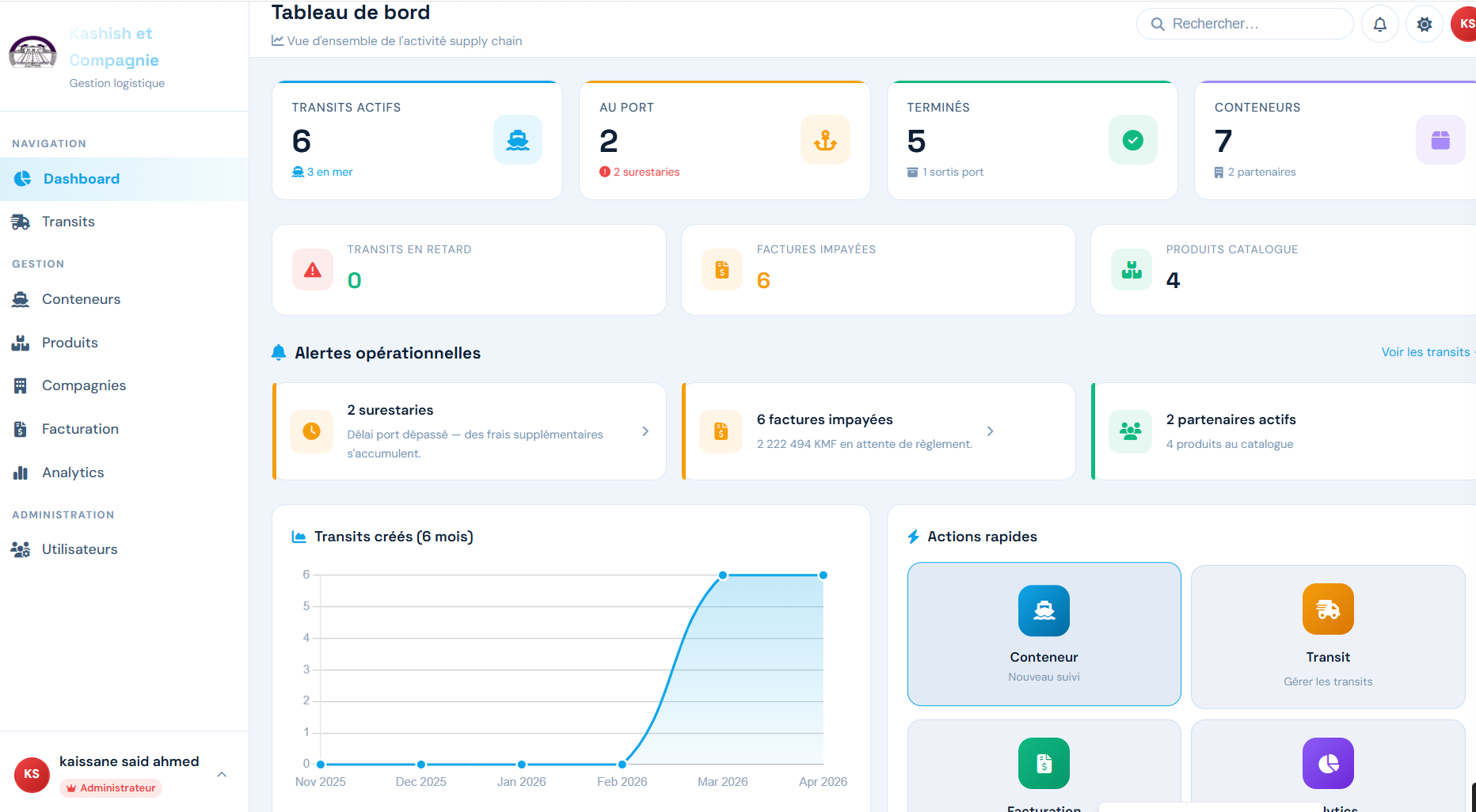Click the Actions rapides lightning icon

[914, 537]
